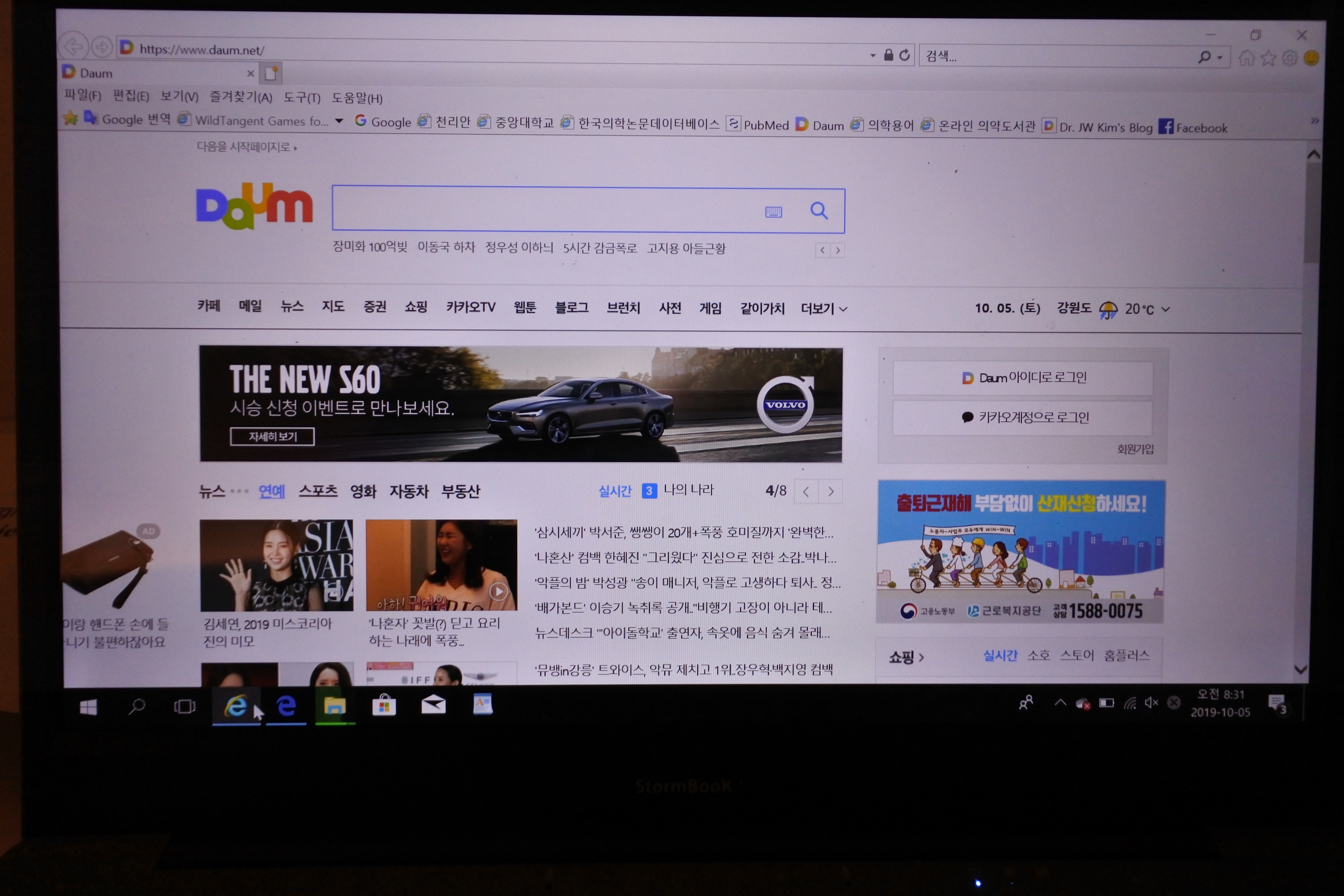Screen dimensions: 1344x896
Task: Open the on-screen keyboard icon in Daum search
Action: 773,212
